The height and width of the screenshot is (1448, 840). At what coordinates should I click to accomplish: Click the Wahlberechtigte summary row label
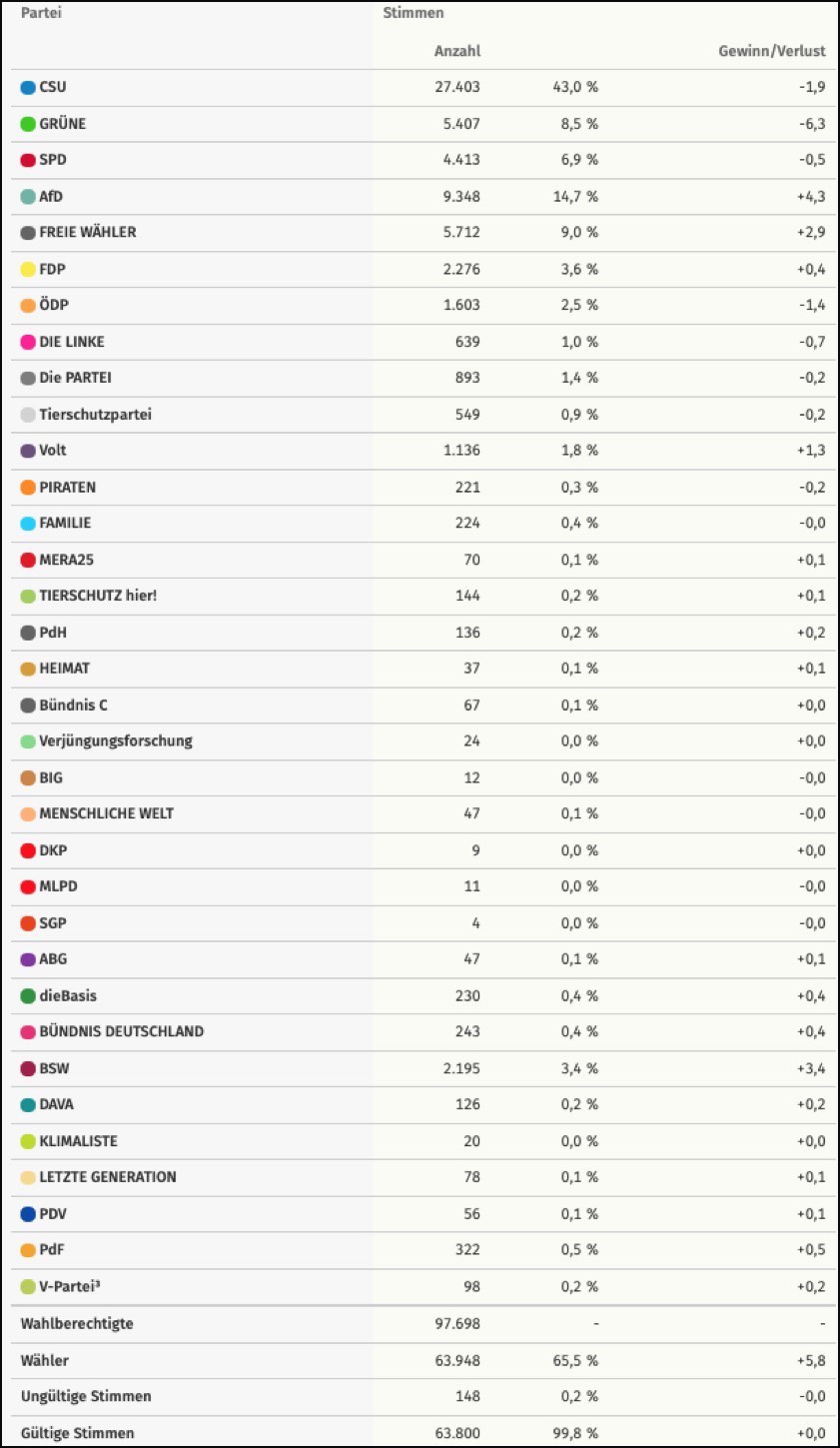77,1324
